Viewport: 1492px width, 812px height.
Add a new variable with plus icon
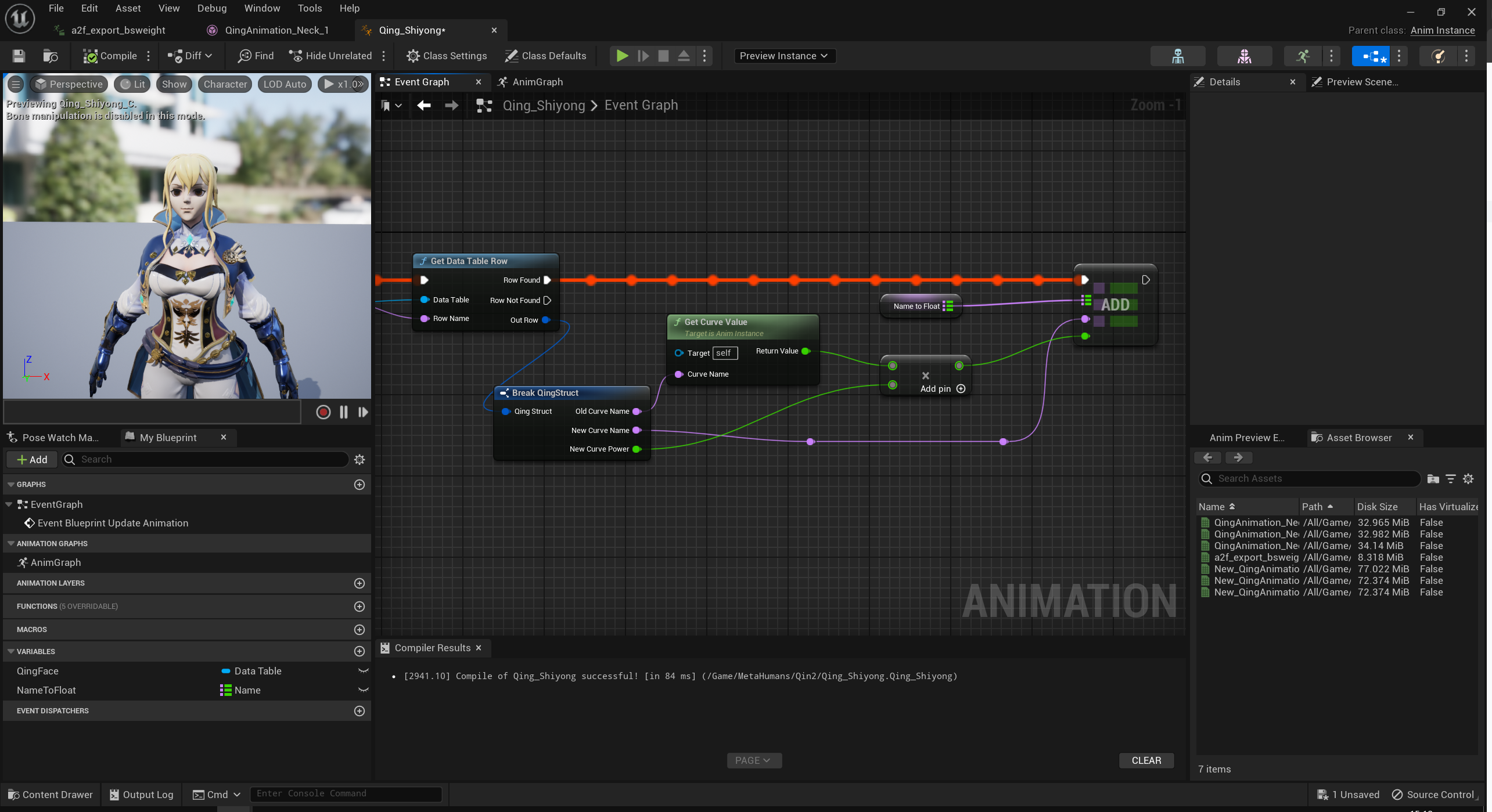coord(359,651)
